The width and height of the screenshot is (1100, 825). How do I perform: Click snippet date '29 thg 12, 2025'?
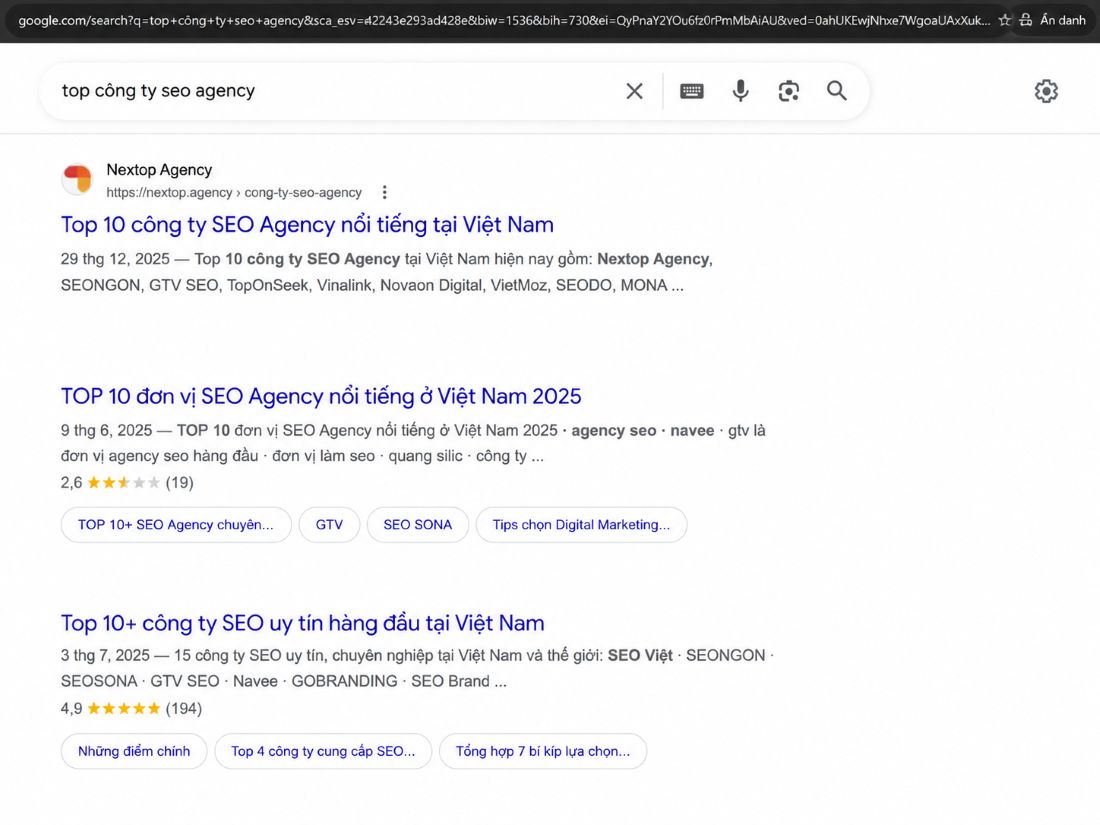pyautogui.click(x=115, y=259)
